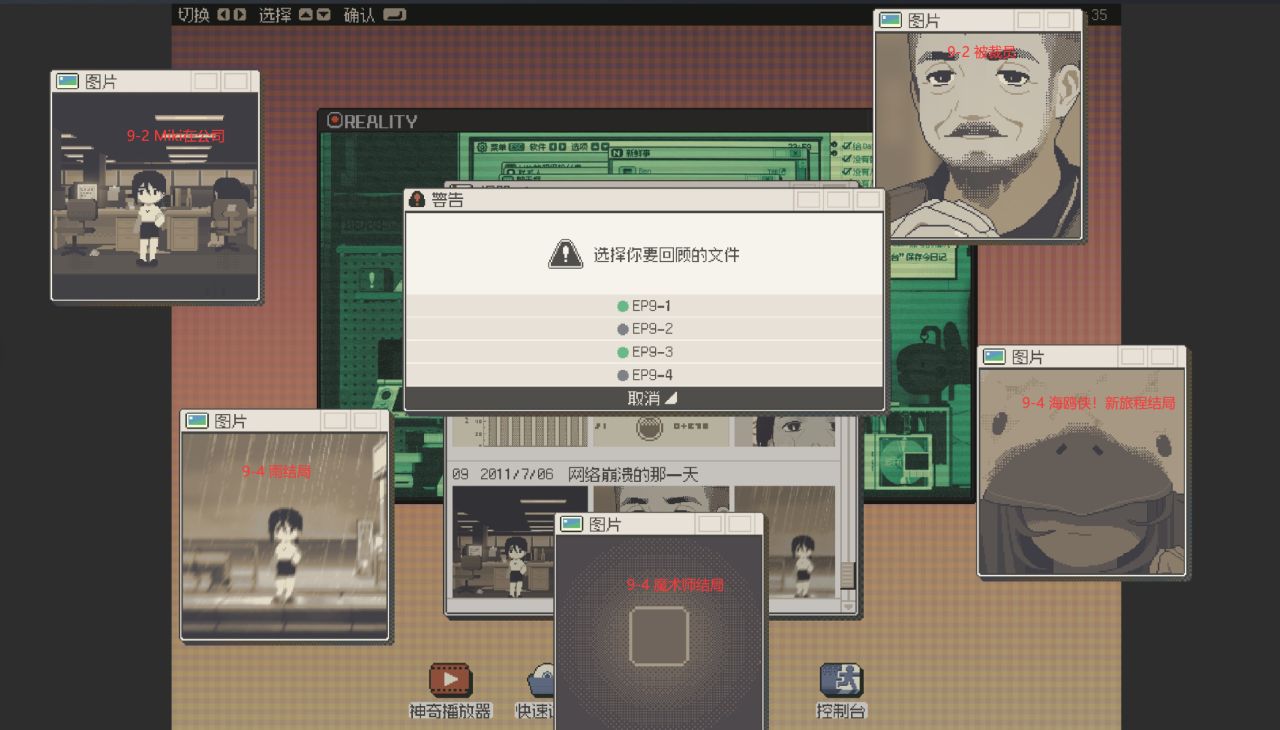1280x730 pixels.
Task: Click 取消 to cancel the dialog
Action: [x=644, y=398]
